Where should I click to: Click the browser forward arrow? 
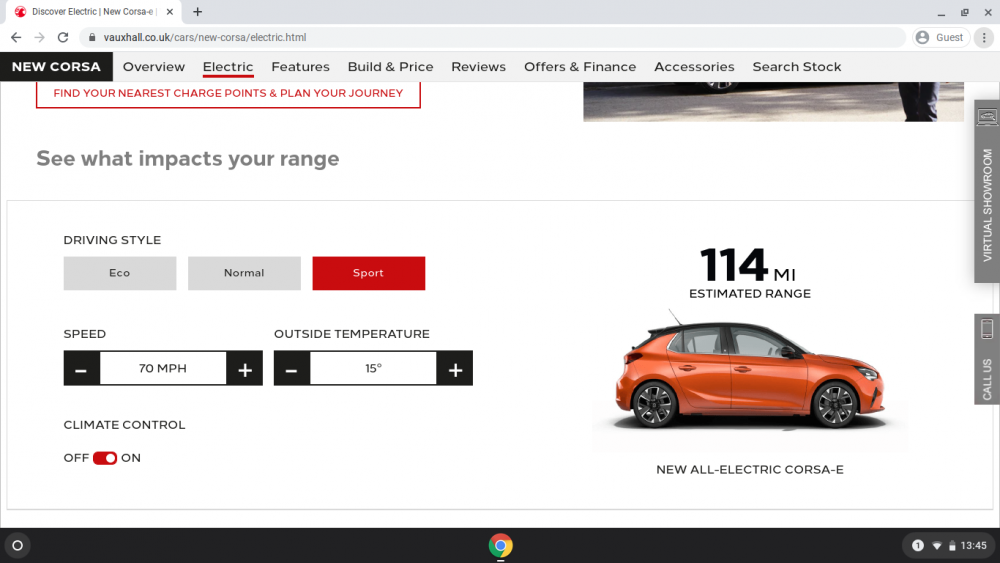click(x=40, y=38)
